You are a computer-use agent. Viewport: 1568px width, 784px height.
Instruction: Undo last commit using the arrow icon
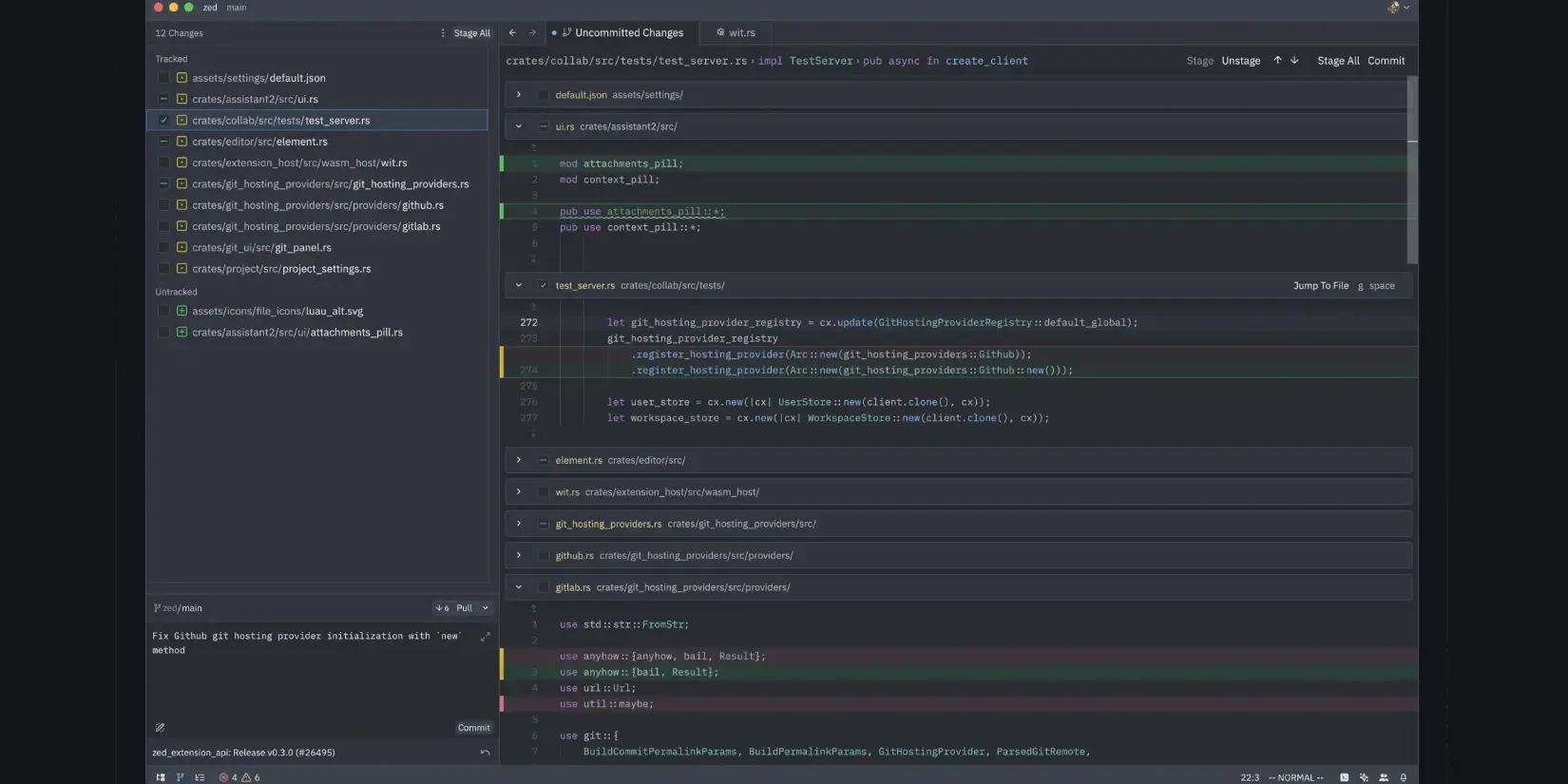(x=485, y=753)
